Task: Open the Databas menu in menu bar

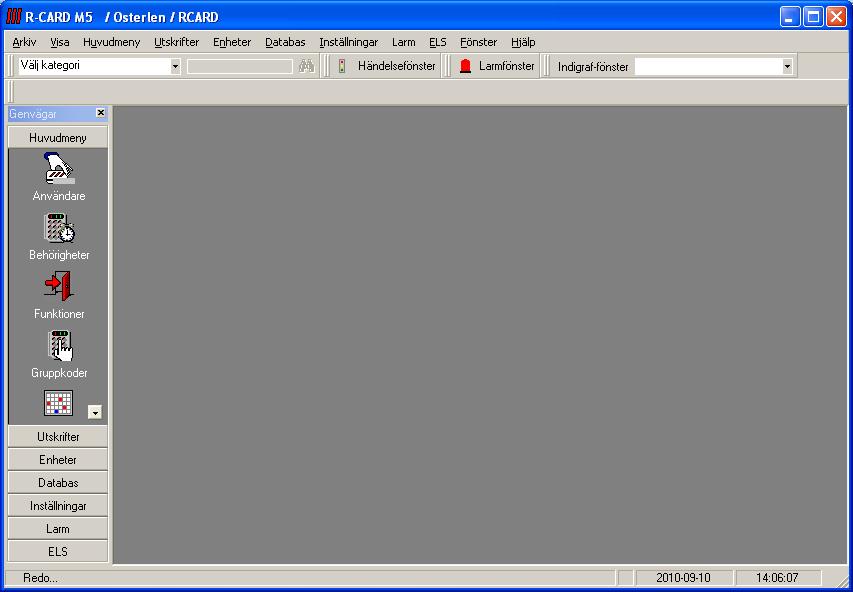Action: click(x=286, y=42)
